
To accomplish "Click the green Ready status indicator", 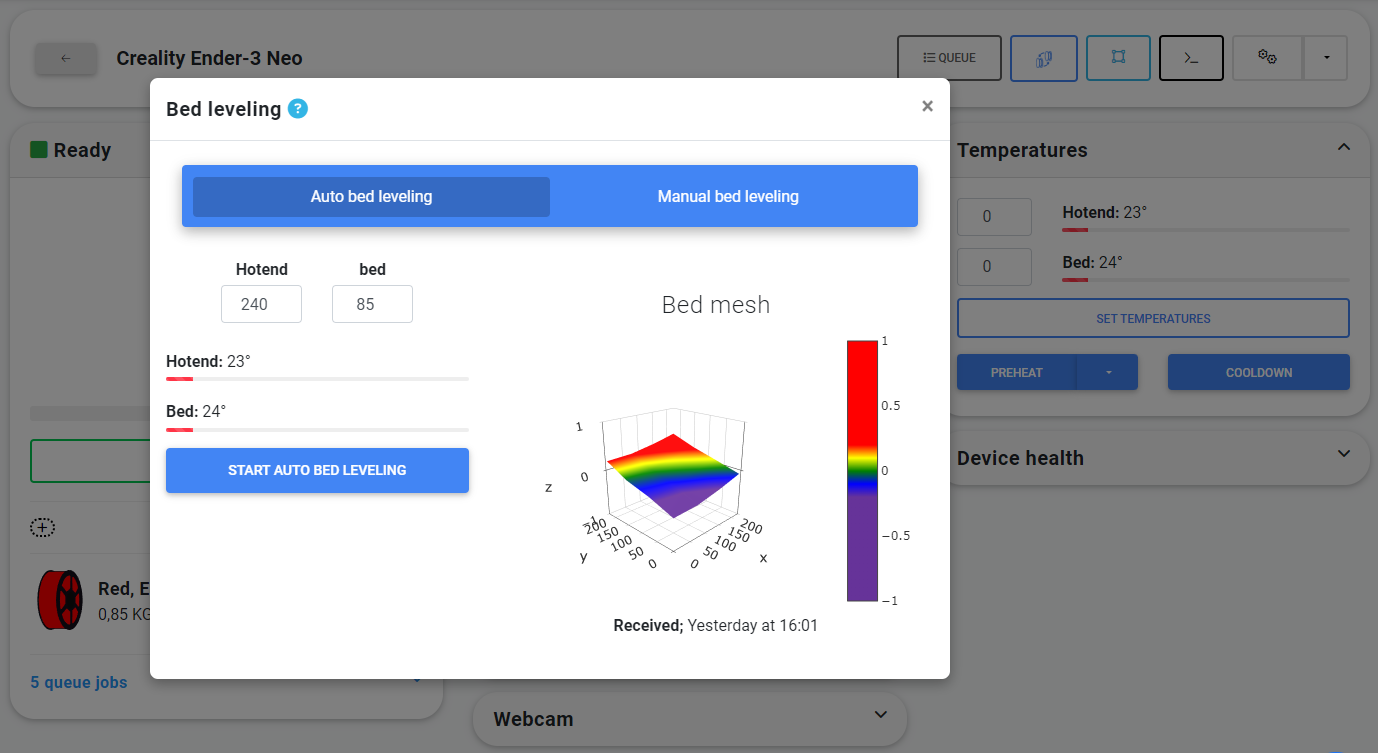I will (39, 150).
